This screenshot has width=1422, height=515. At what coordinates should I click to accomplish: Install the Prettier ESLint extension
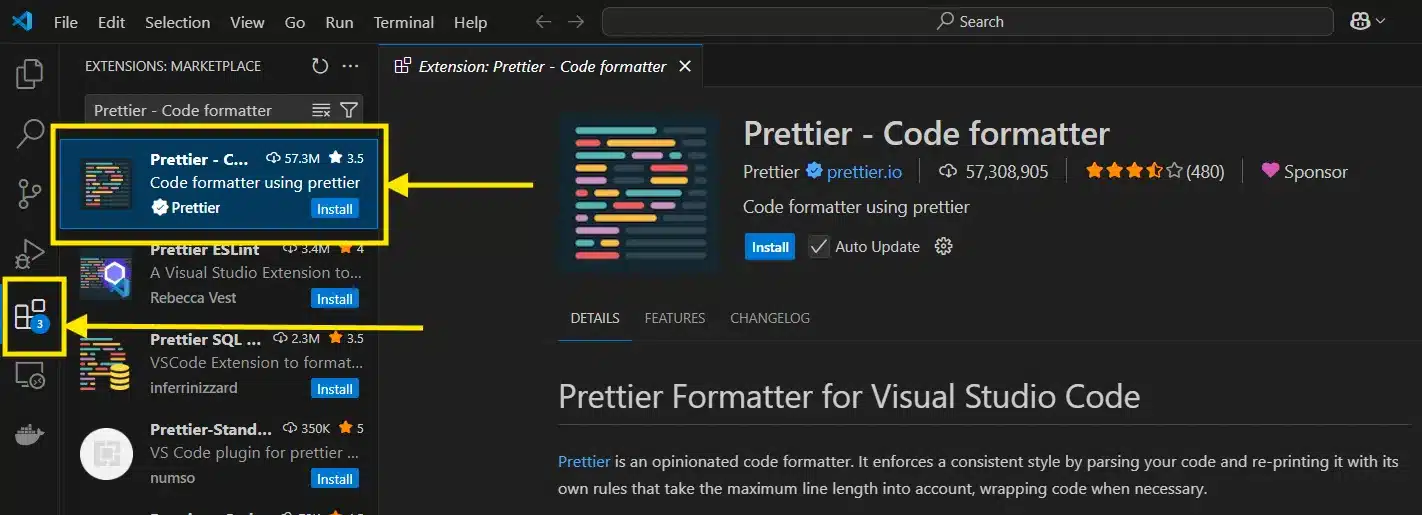click(x=335, y=299)
